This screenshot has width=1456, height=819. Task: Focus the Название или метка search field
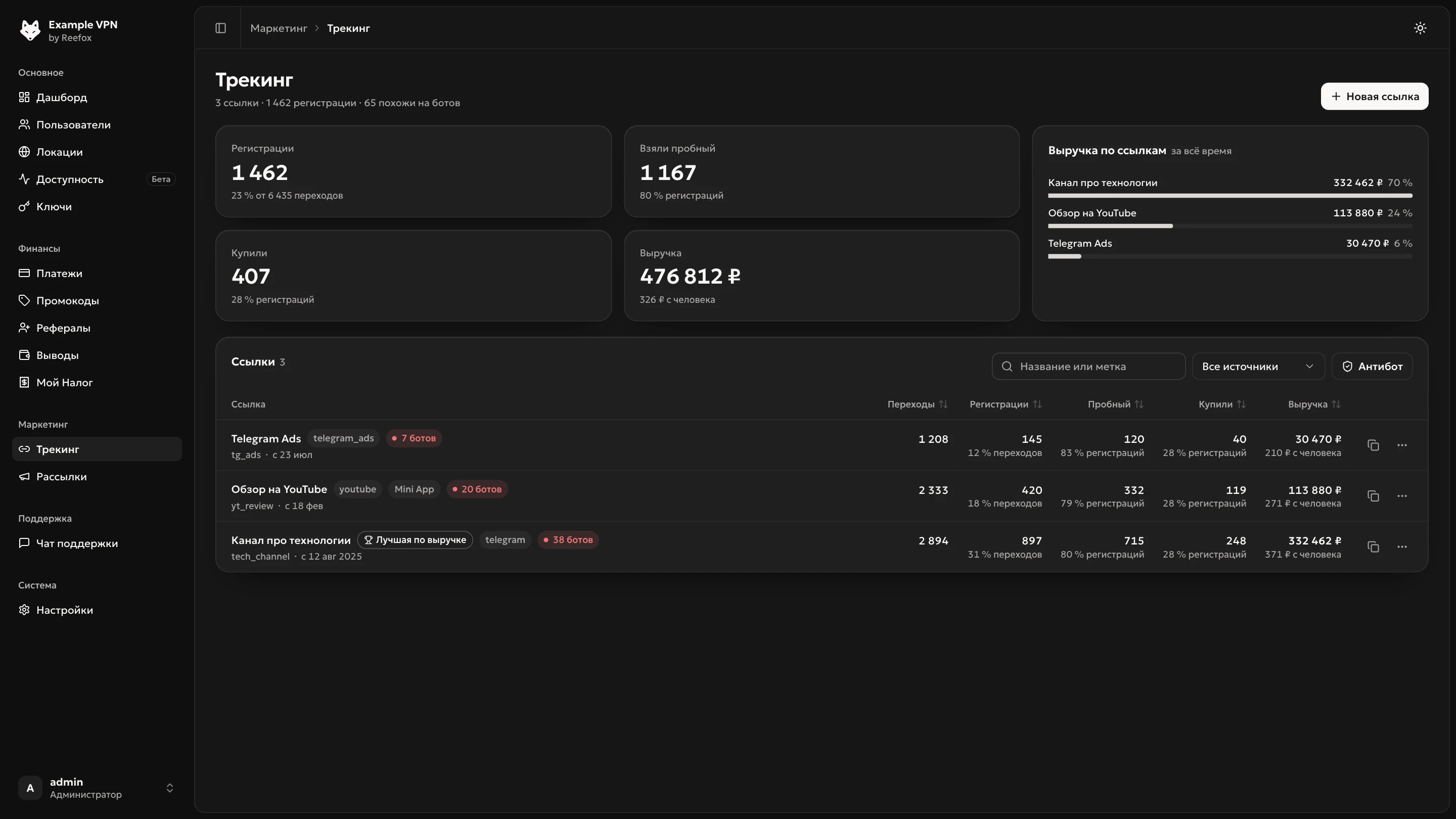pos(1088,366)
